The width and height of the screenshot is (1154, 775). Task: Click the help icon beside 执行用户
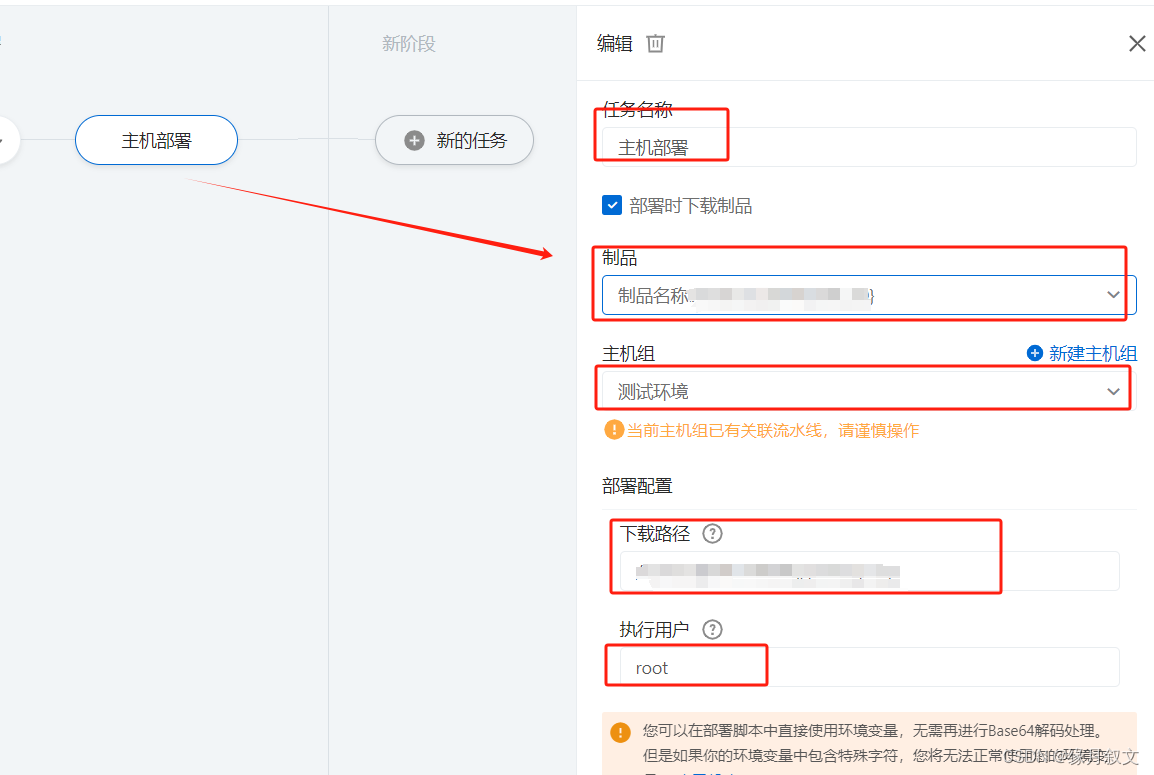[x=712, y=630]
